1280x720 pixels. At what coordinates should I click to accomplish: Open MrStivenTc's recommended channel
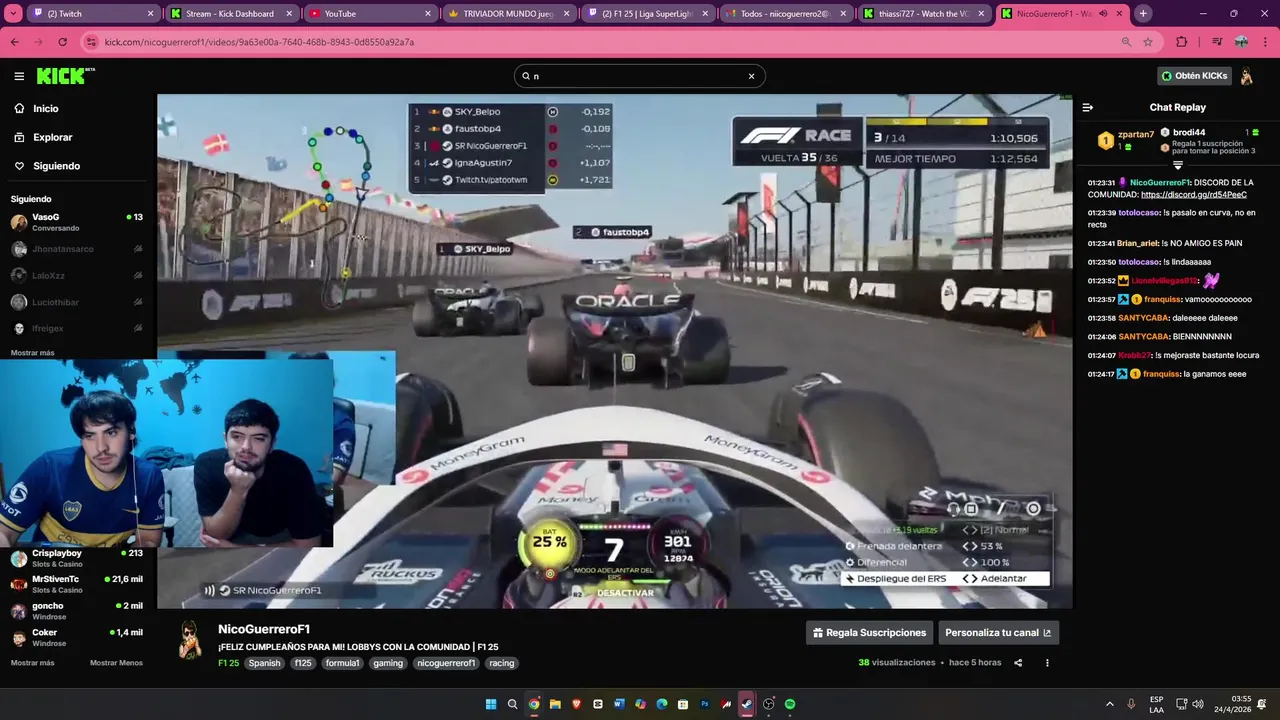click(x=76, y=584)
